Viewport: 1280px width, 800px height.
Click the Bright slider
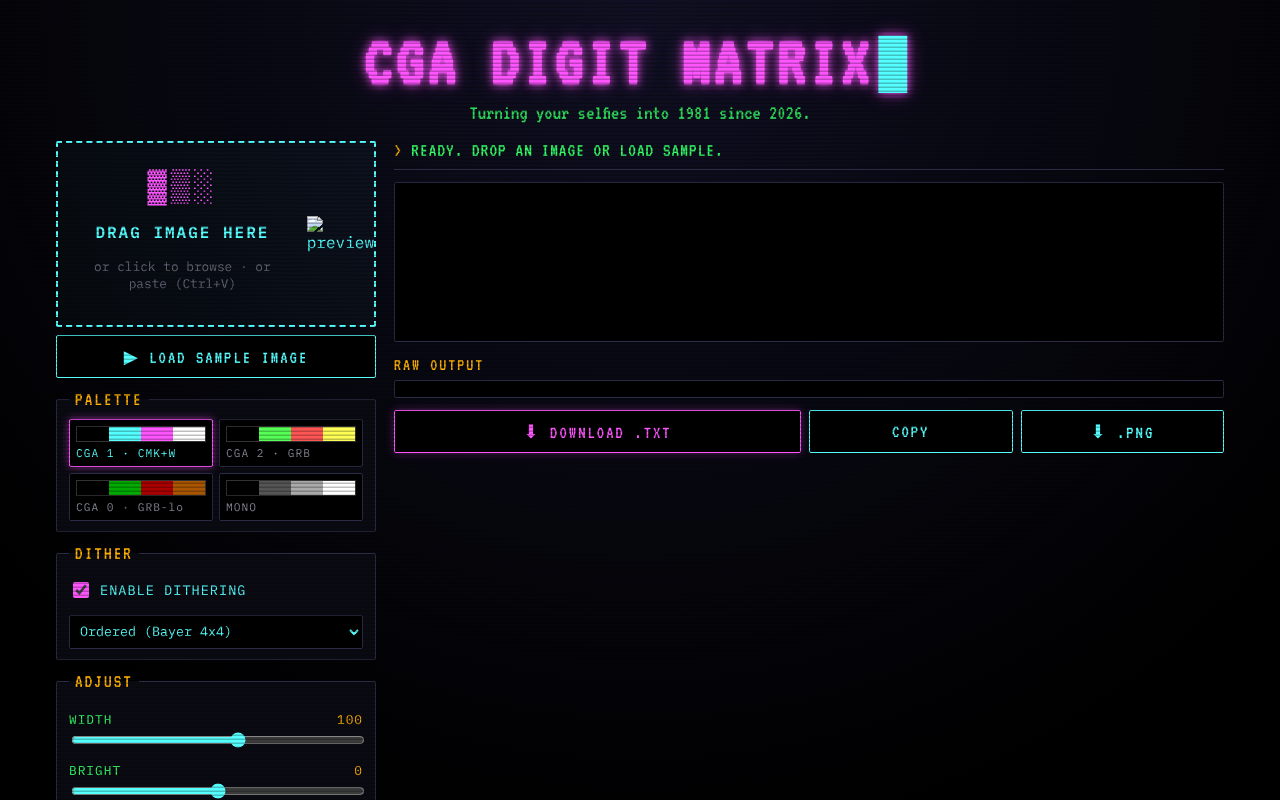pyautogui.click(x=218, y=791)
